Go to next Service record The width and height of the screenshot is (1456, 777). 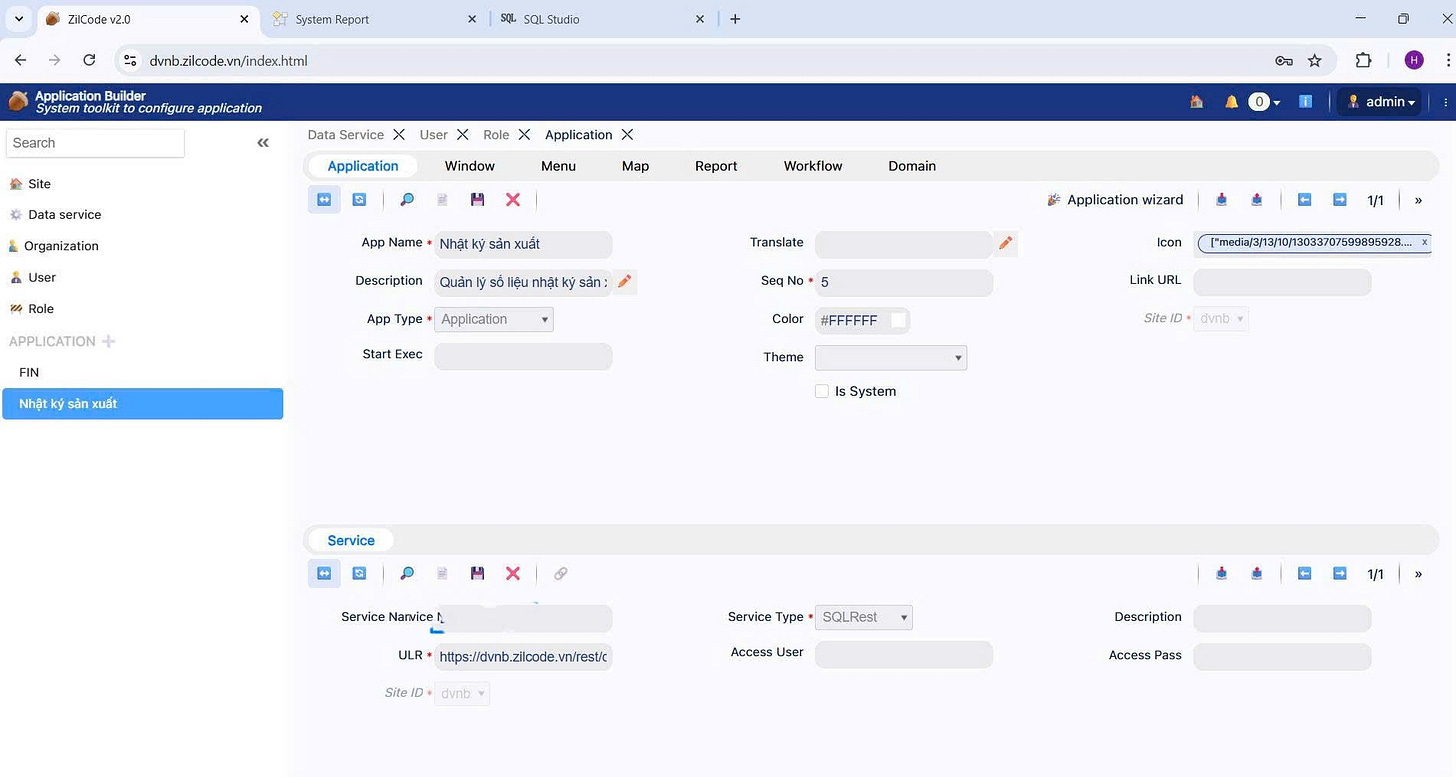[x=1340, y=574]
